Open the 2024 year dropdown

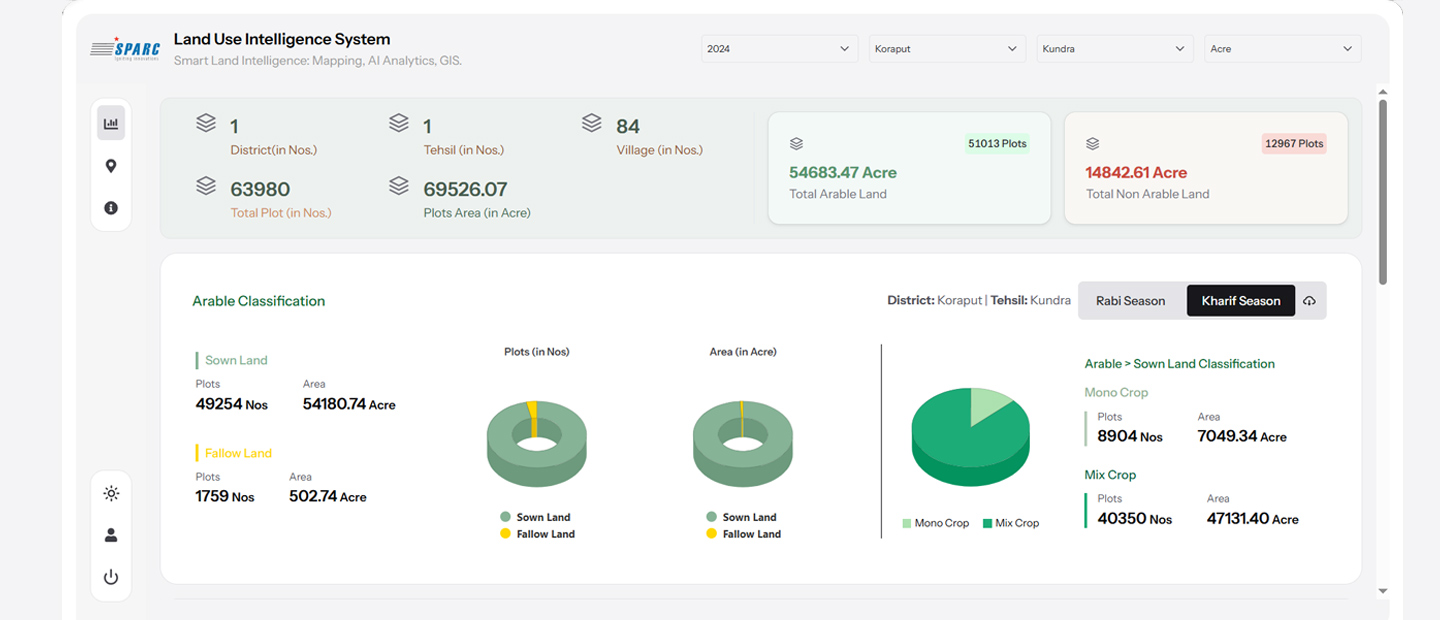[779, 49]
